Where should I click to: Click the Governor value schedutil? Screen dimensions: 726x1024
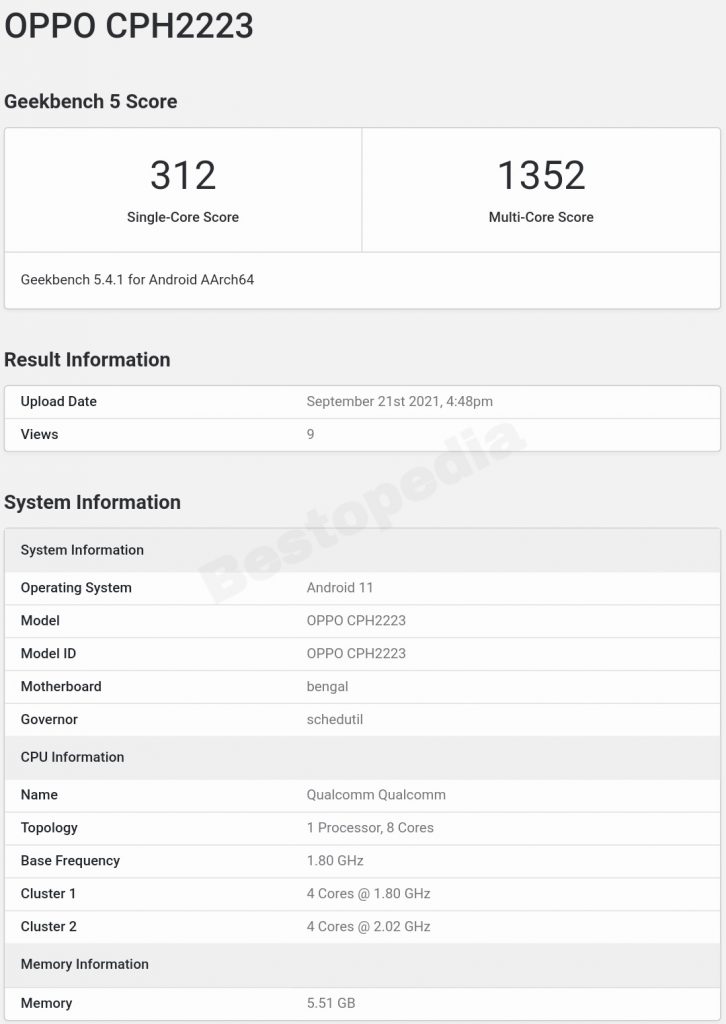coord(334,719)
